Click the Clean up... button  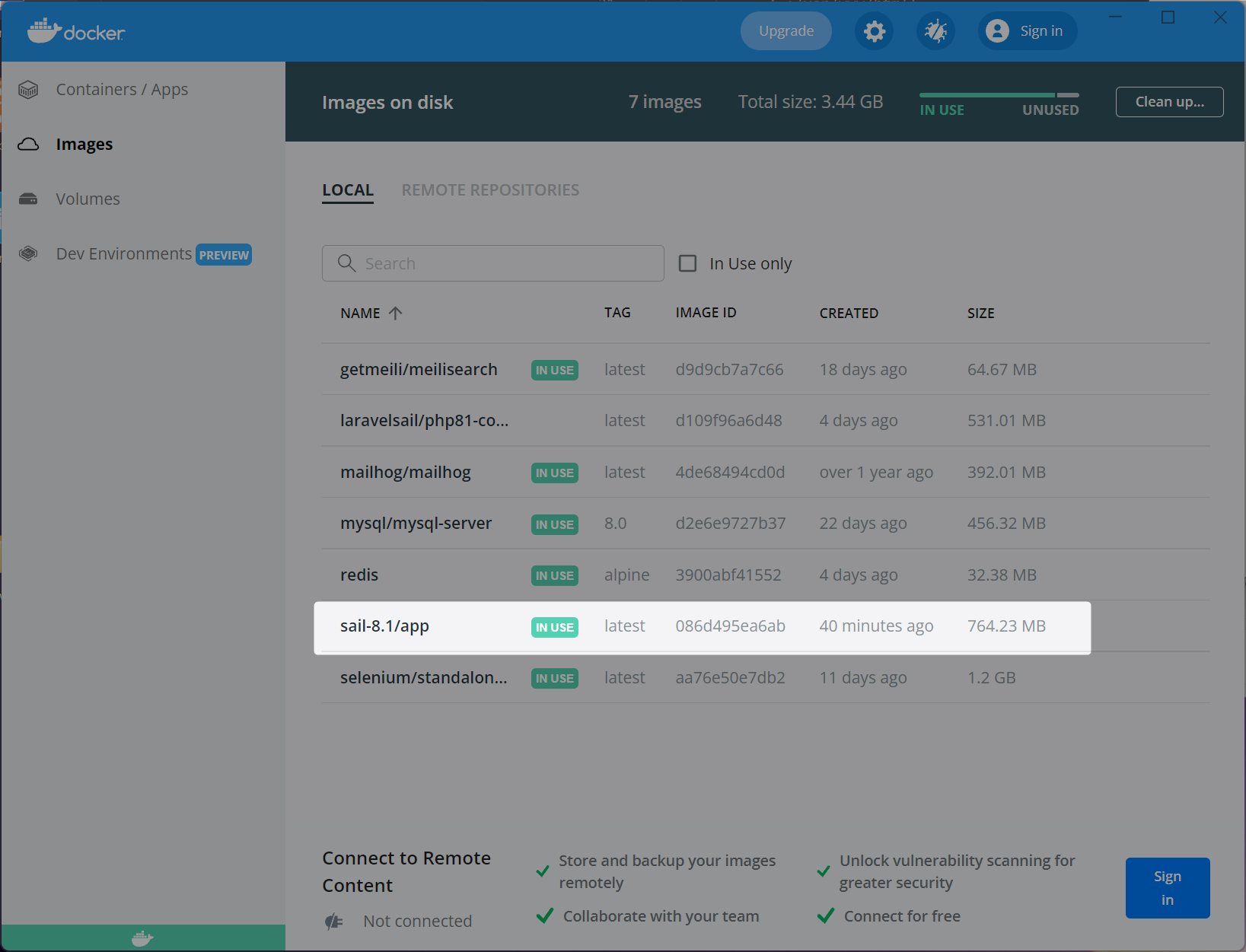point(1170,102)
